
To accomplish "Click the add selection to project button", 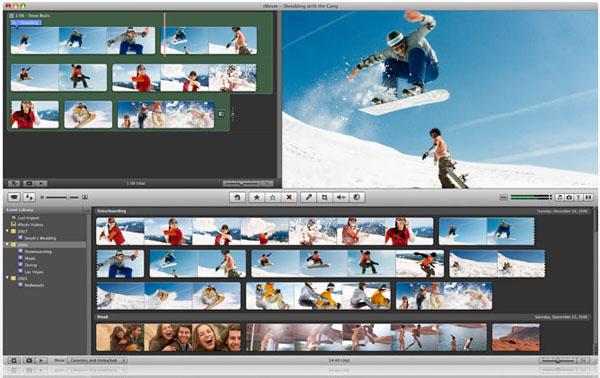I will [237, 197].
